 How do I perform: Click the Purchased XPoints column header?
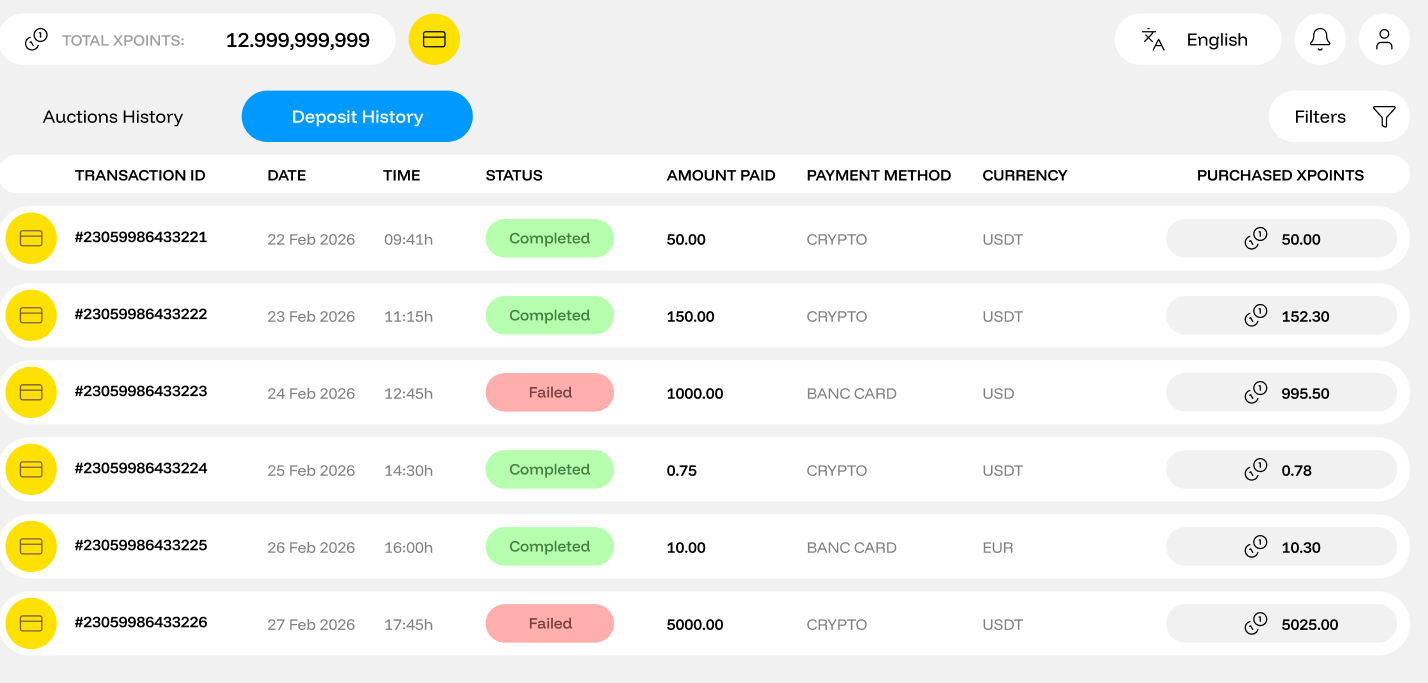(x=1280, y=175)
